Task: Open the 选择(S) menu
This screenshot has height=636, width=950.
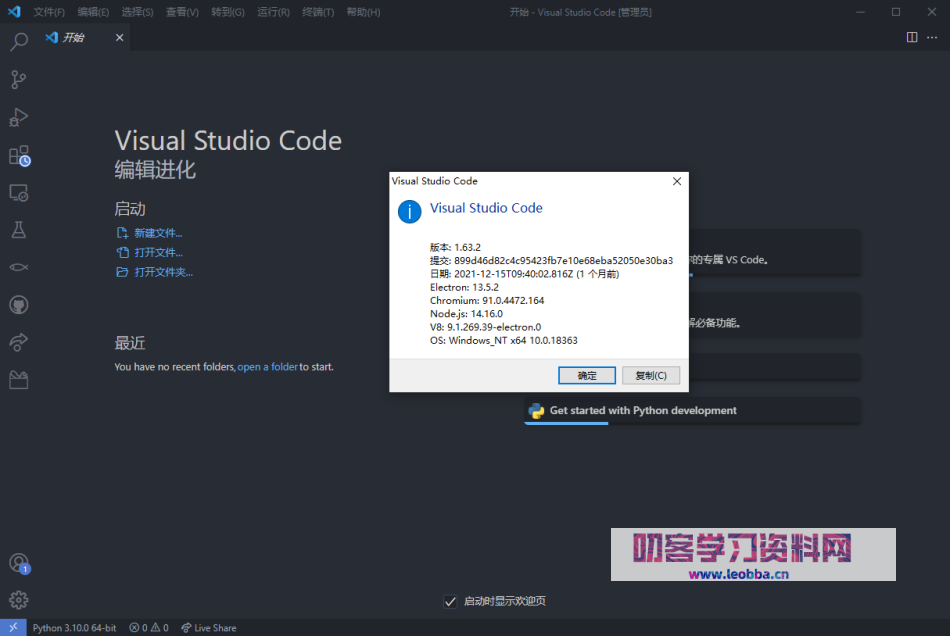Action: (x=138, y=12)
